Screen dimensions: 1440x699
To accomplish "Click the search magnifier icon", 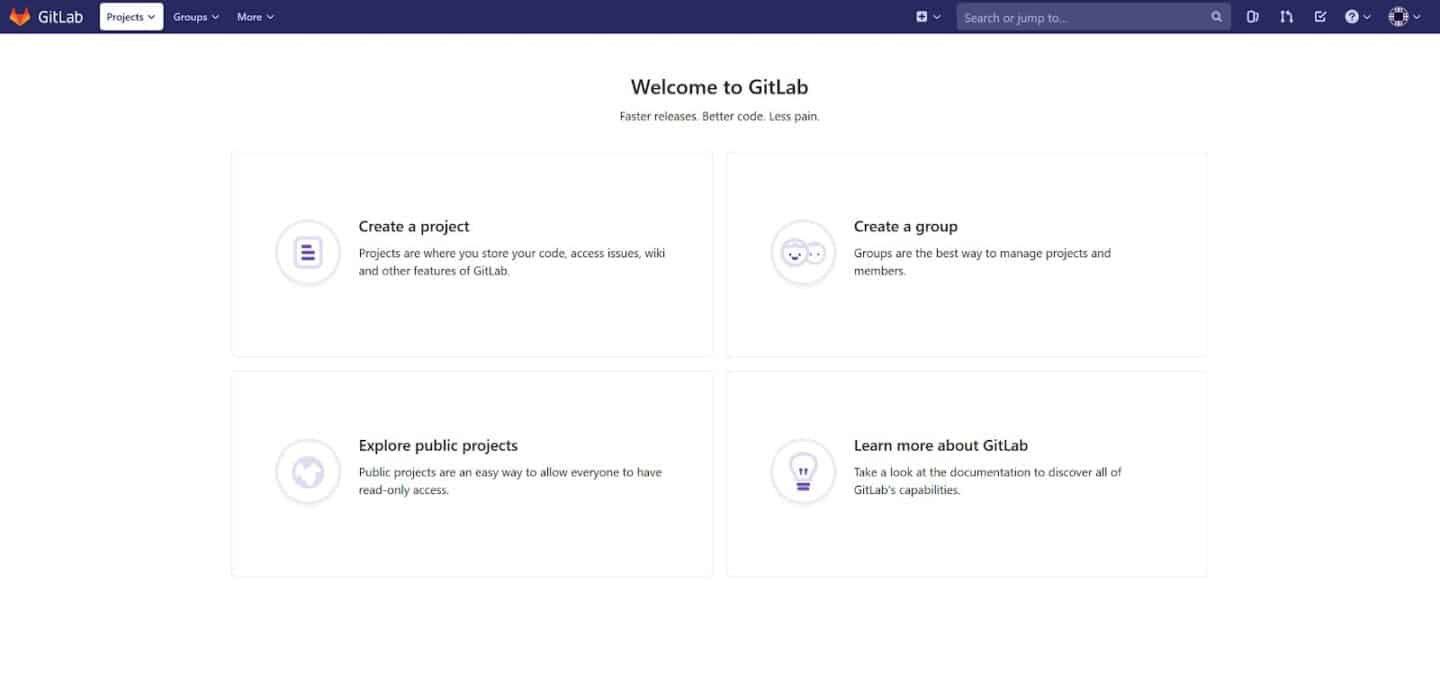I will click(x=1216, y=17).
